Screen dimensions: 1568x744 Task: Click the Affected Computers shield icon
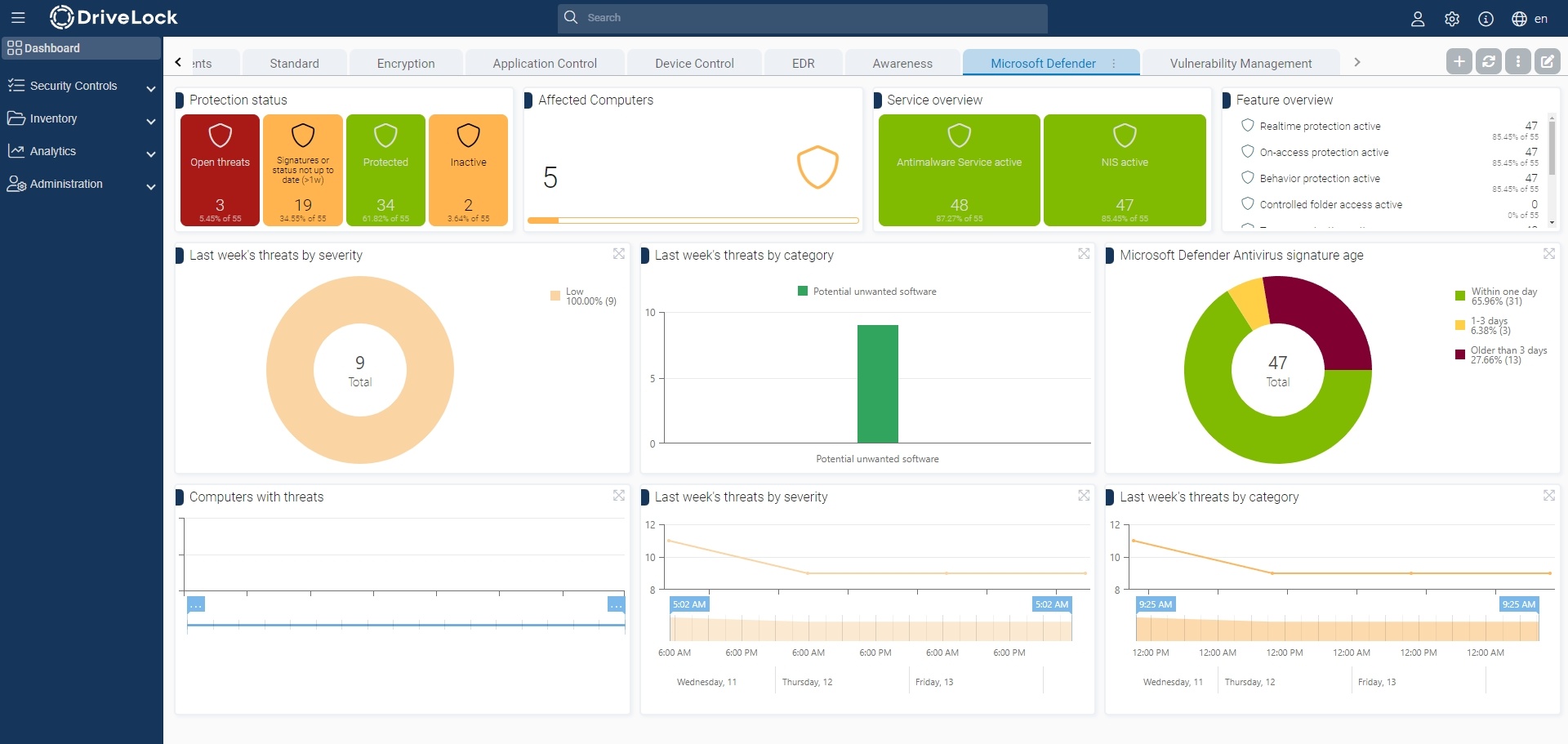817,167
